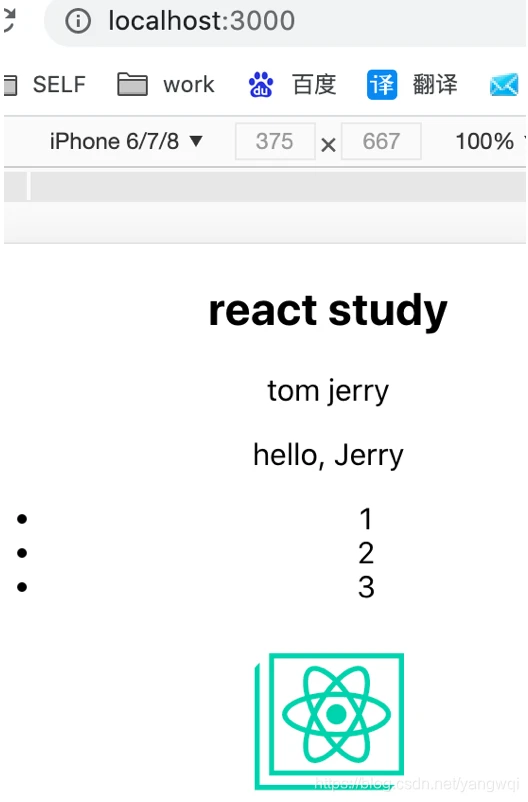Click the width field showing 375
This screenshot has height=802, width=528.
tap(275, 141)
